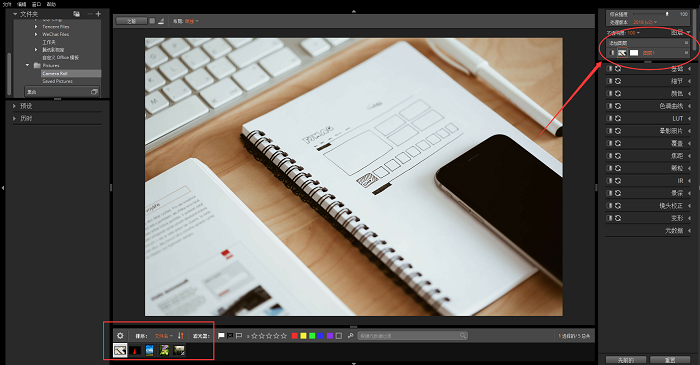The width and height of the screenshot is (700, 365).
Task: Toggle the 细节 panel on/off switch
Action: pyautogui.click(x=609, y=81)
